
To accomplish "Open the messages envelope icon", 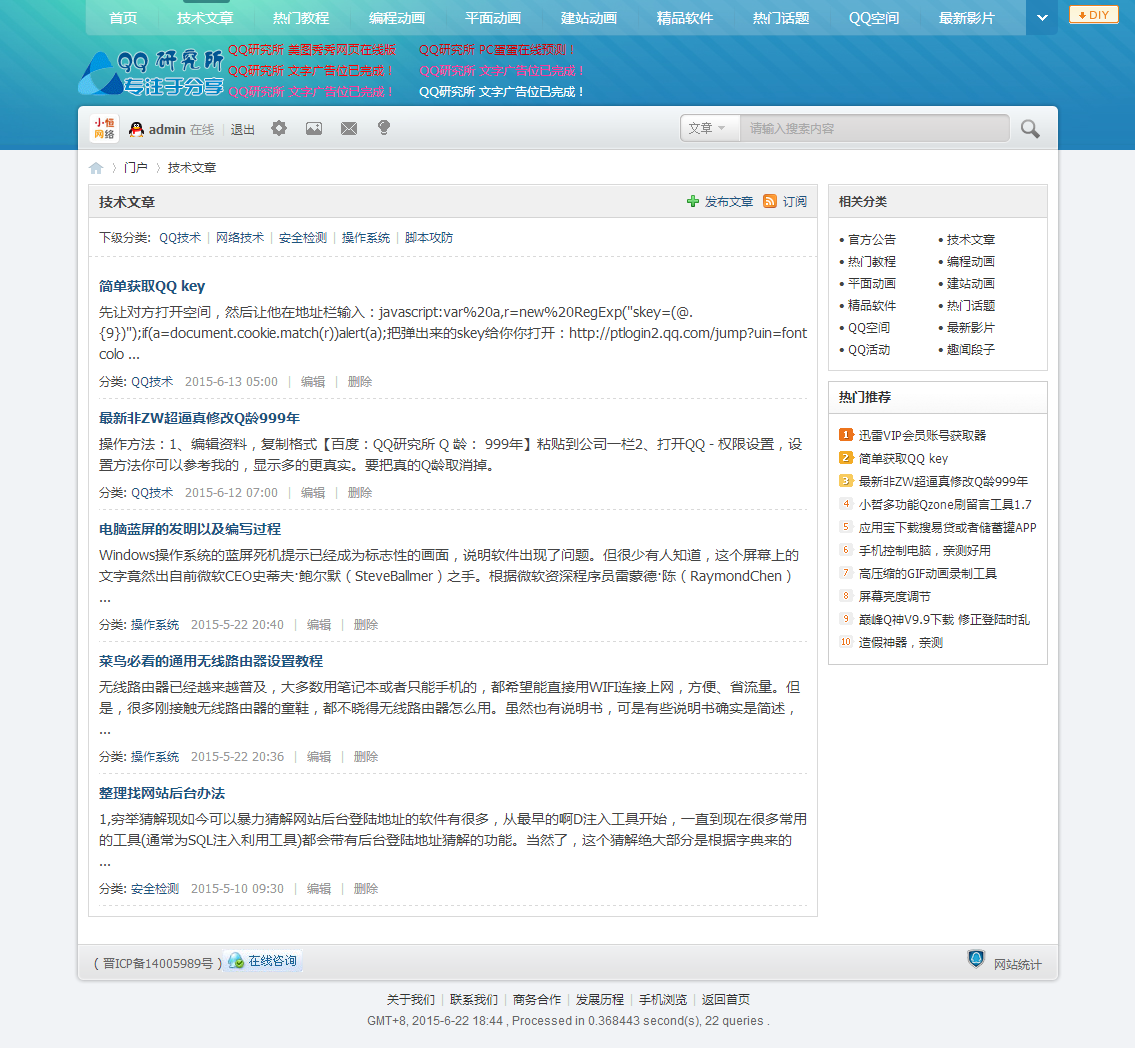I will click(x=349, y=129).
